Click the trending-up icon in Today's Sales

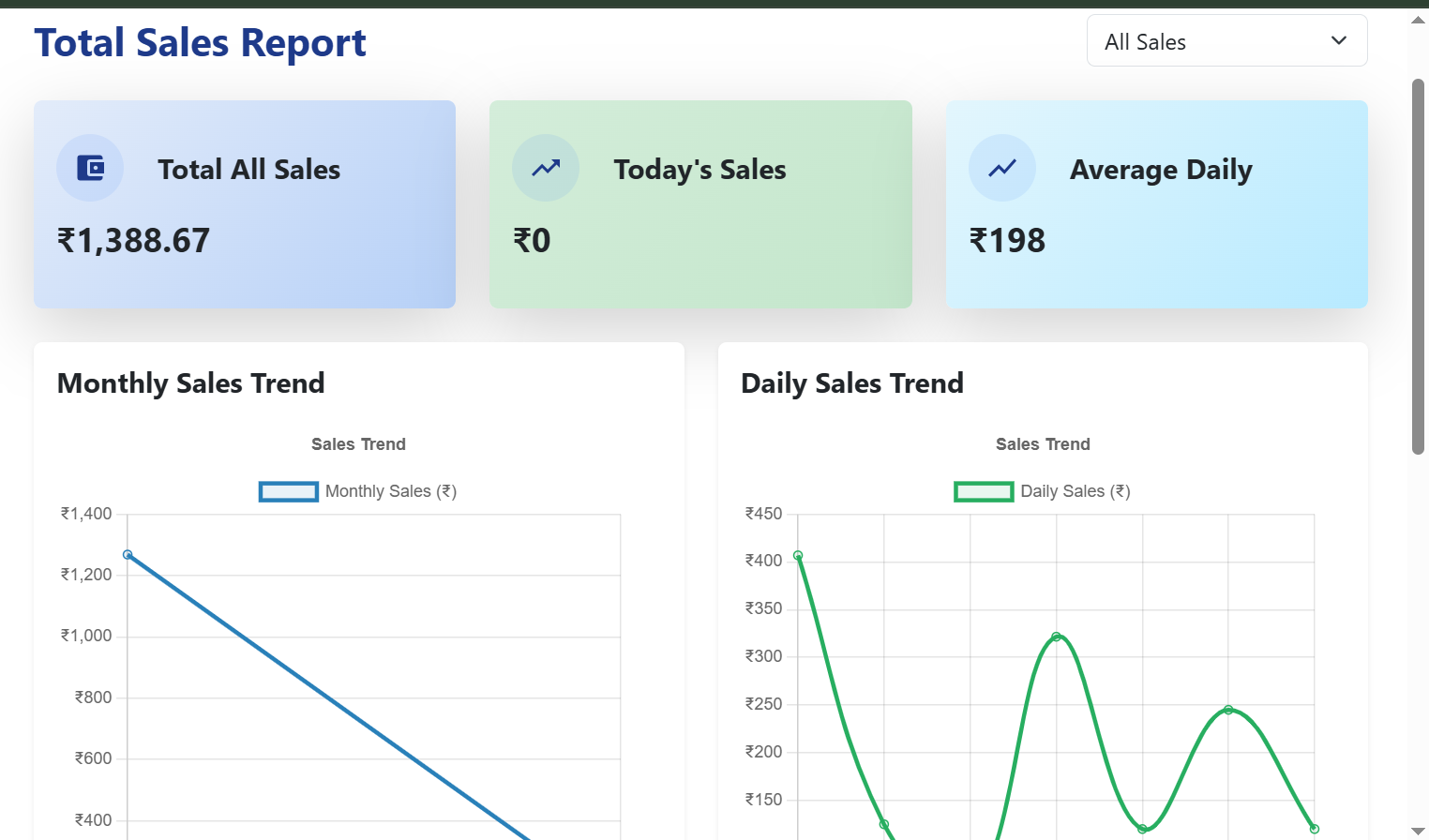tap(546, 168)
